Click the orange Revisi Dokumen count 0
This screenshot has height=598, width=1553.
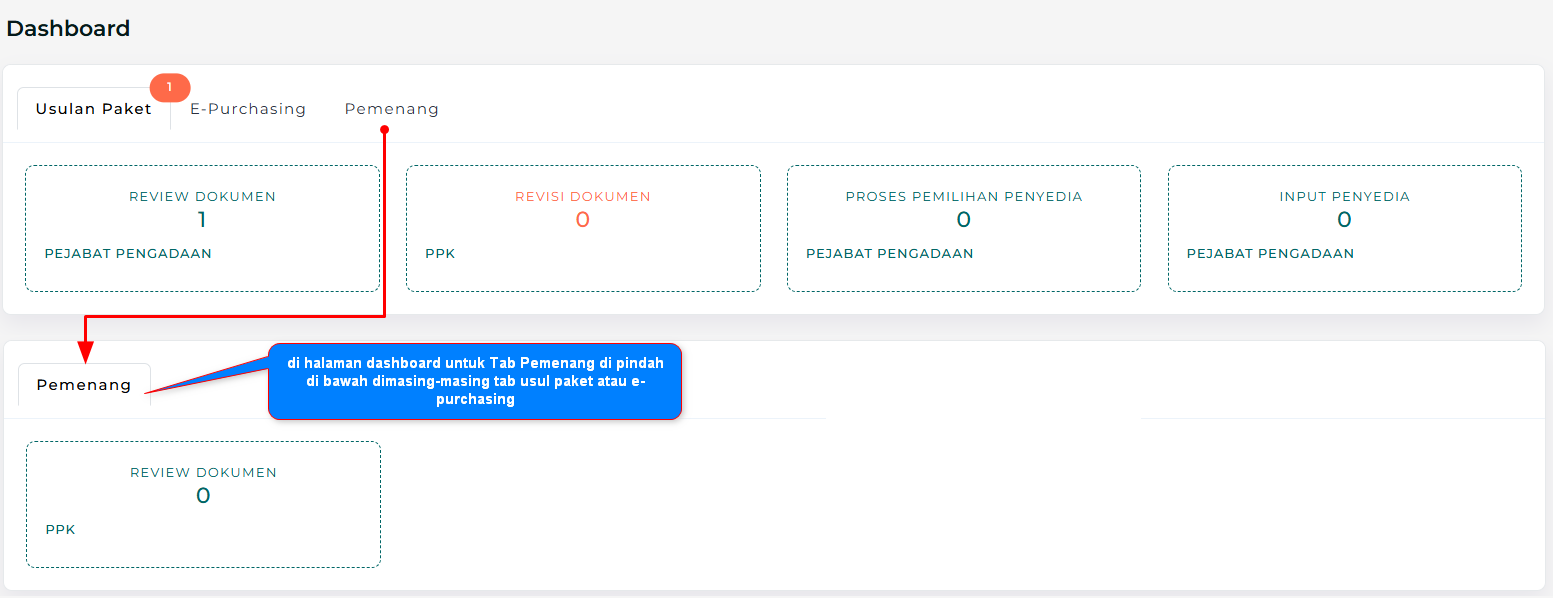(583, 220)
